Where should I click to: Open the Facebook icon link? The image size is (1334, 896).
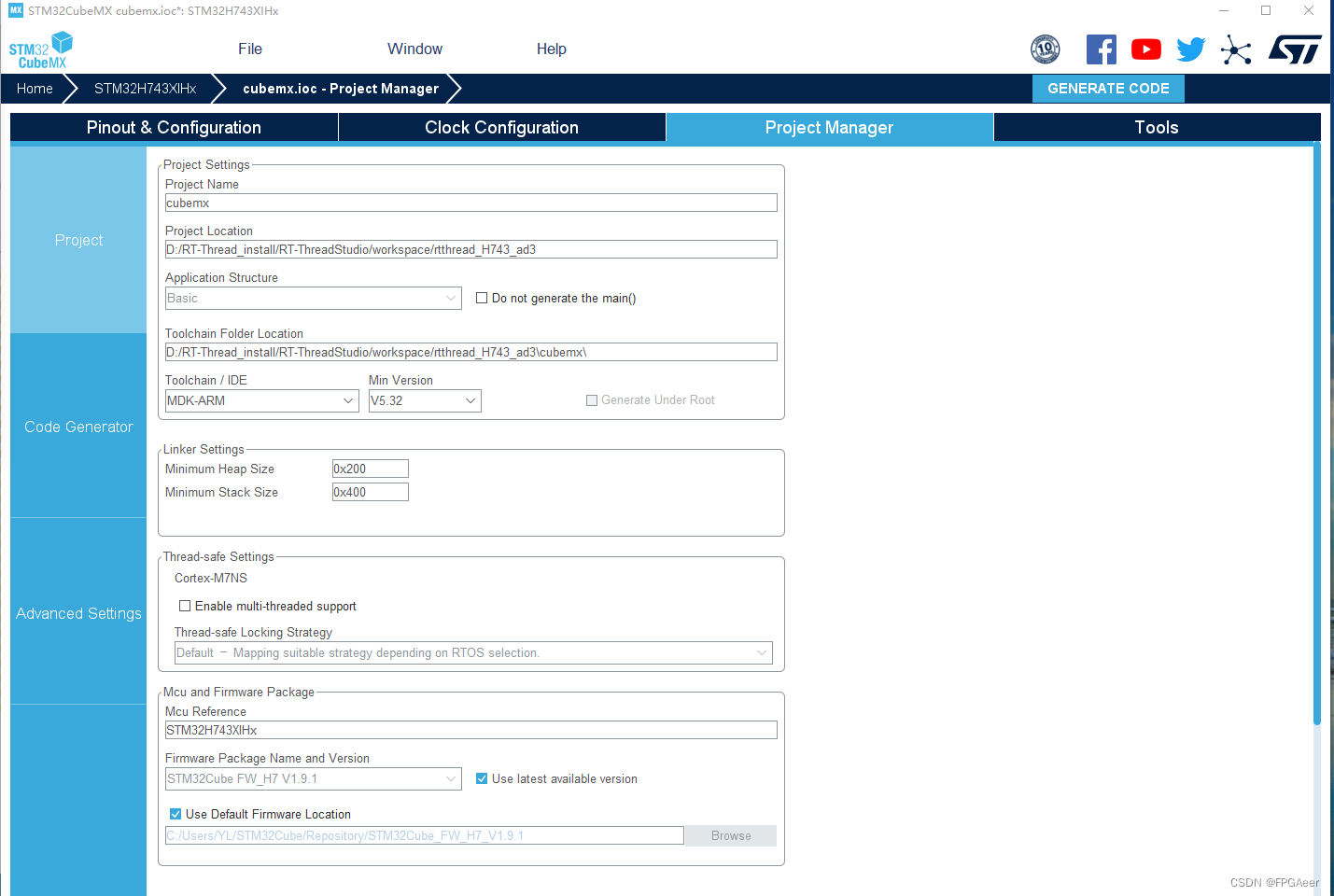(1102, 49)
